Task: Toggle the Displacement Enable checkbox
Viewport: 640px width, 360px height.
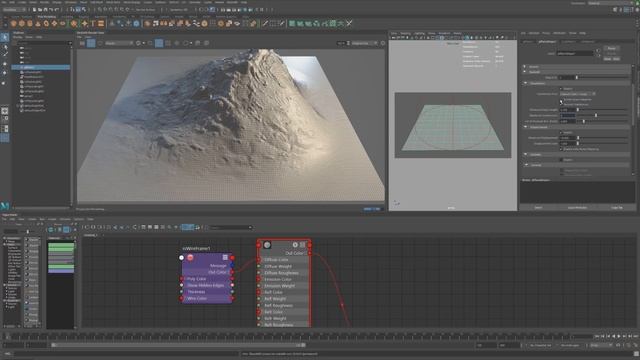Action: pyautogui.click(x=561, y=132)
